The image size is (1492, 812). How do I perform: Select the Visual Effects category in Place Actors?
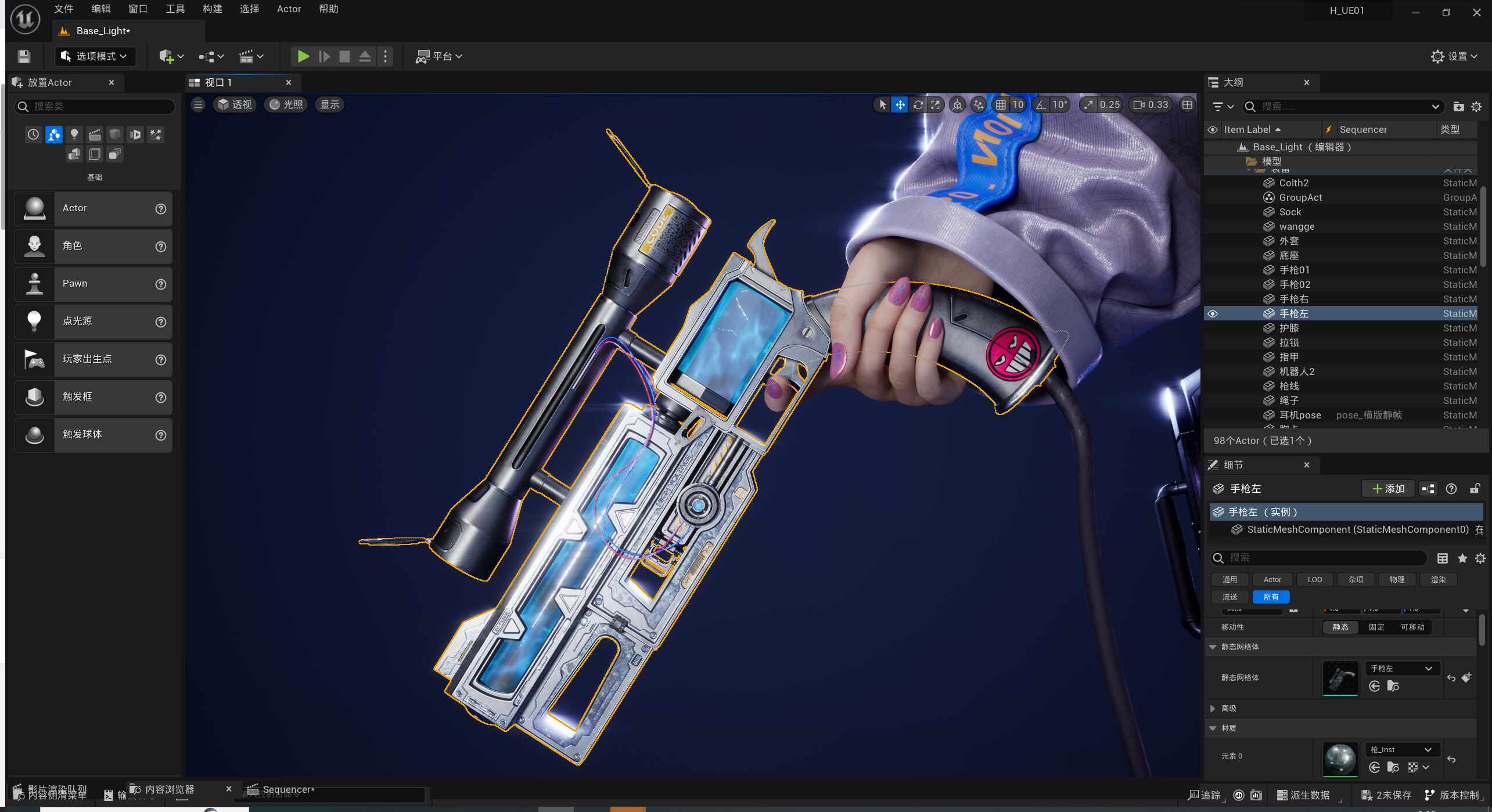pos(156,135)
